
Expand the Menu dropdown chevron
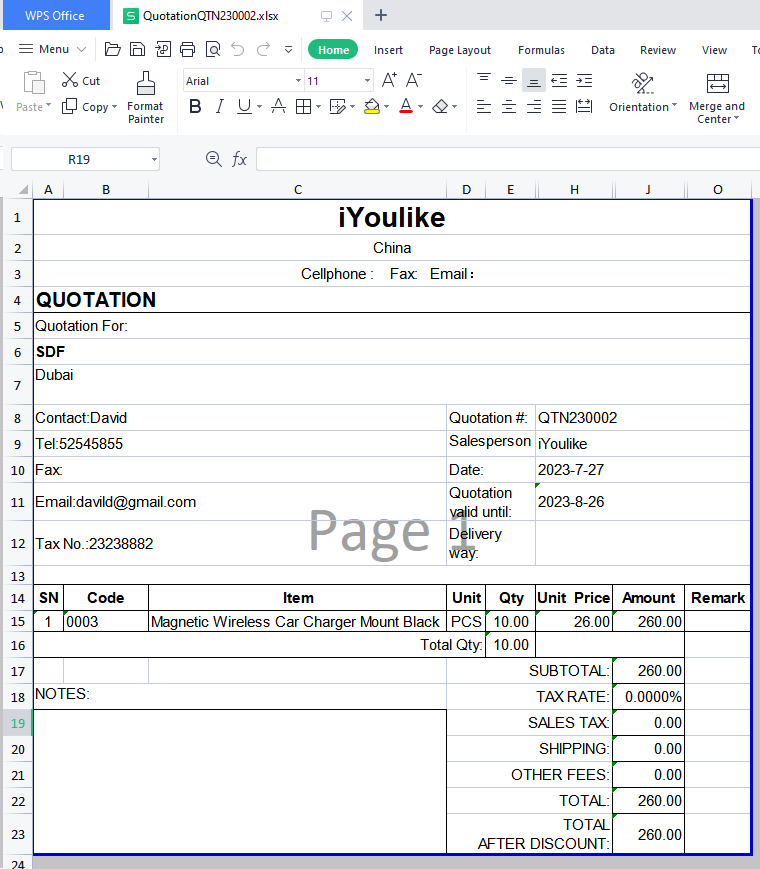tap(81, 49)
